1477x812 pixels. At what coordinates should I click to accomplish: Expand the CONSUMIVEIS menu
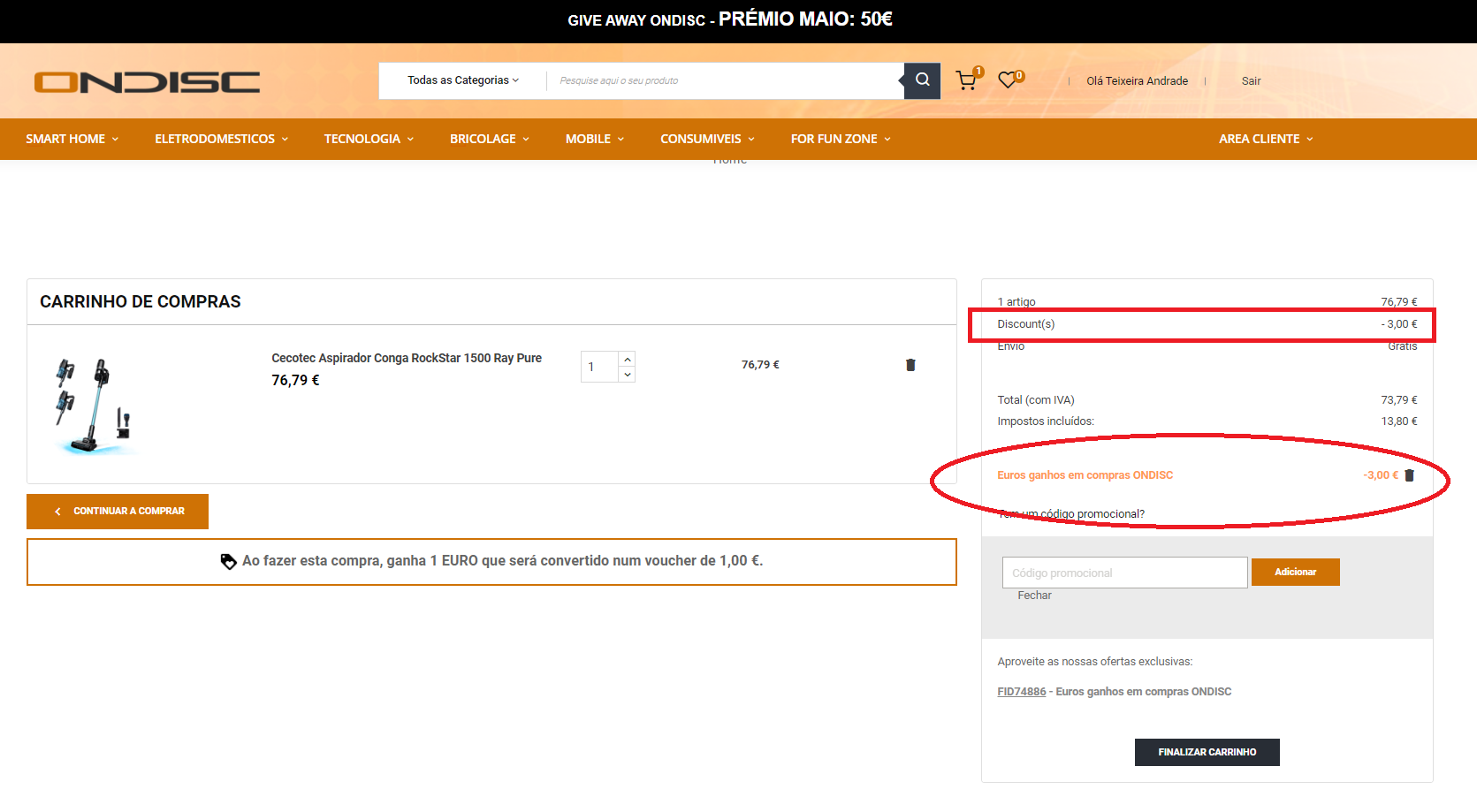click(708, 139)
